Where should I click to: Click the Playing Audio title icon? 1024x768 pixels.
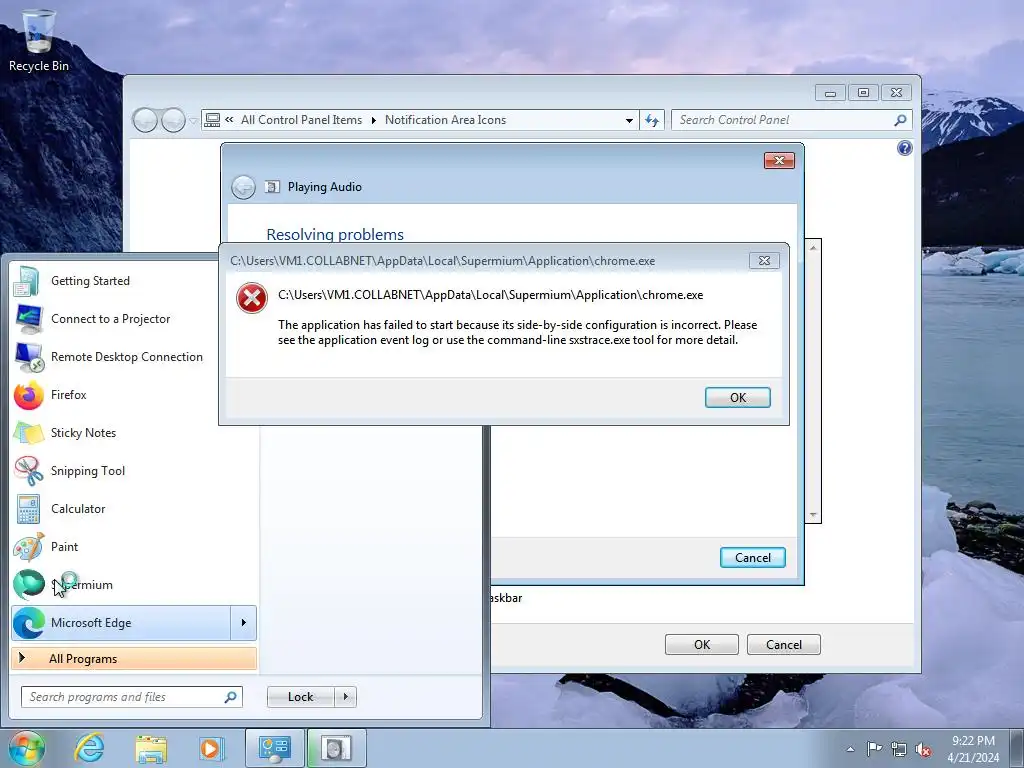272,187
